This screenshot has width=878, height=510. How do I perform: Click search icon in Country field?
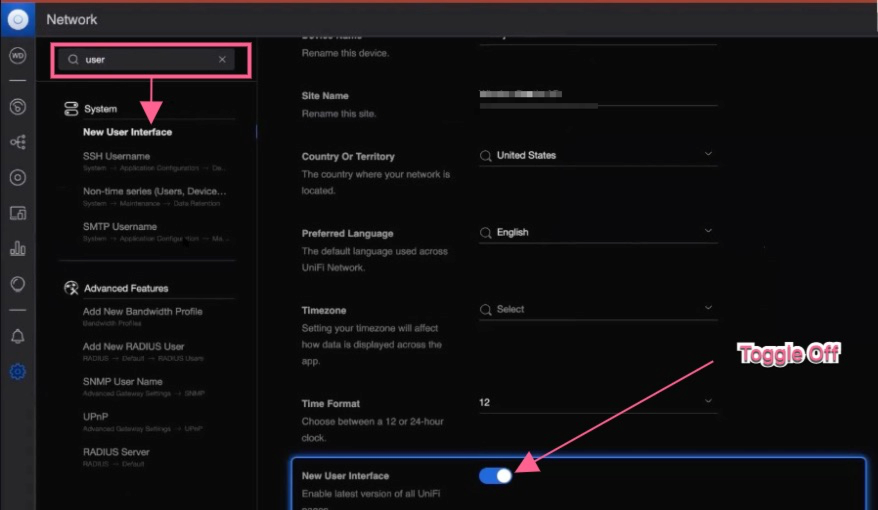485,156
